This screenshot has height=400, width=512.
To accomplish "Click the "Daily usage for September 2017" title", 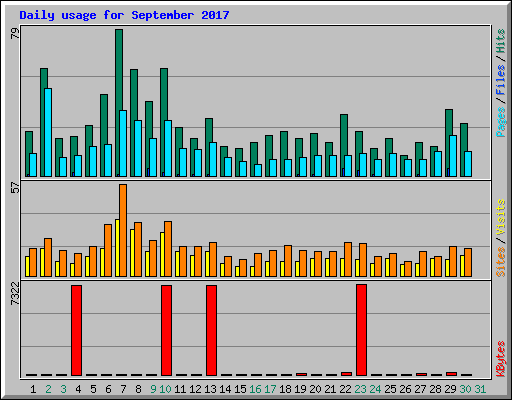I will 124,15.
